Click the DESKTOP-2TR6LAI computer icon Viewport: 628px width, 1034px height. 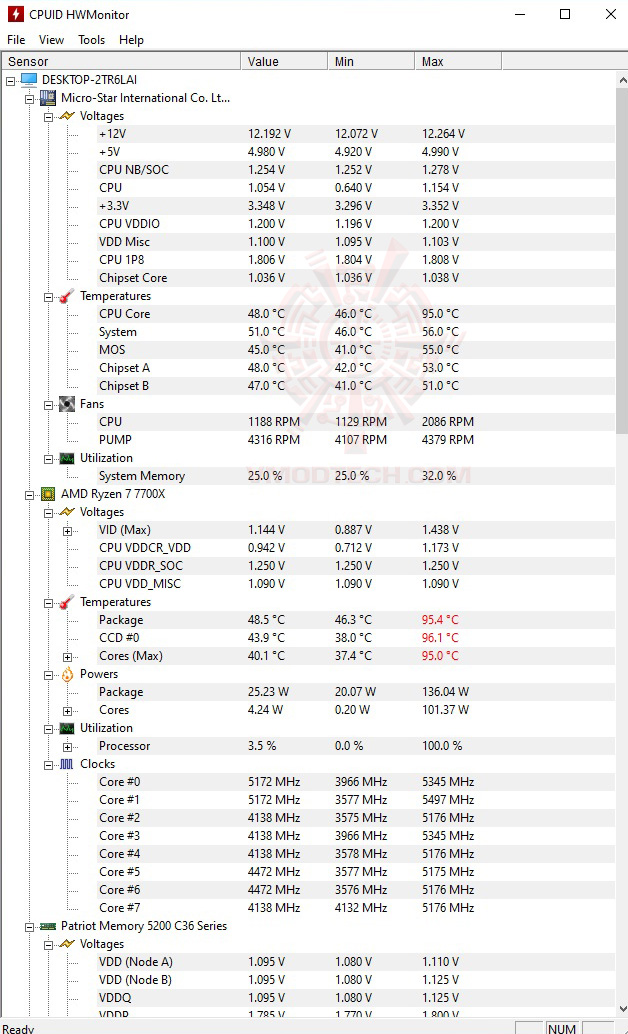[29, 80]
